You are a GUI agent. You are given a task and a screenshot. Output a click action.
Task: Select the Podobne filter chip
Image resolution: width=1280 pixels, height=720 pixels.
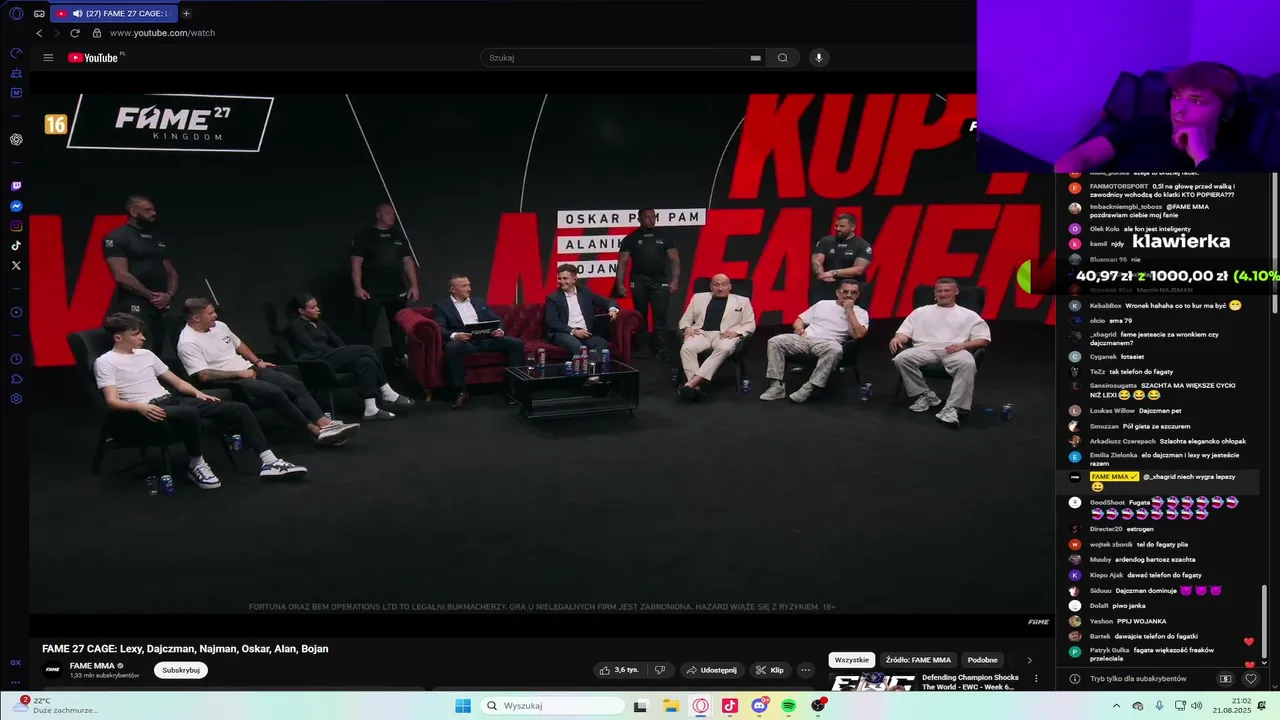click(983, 660)
